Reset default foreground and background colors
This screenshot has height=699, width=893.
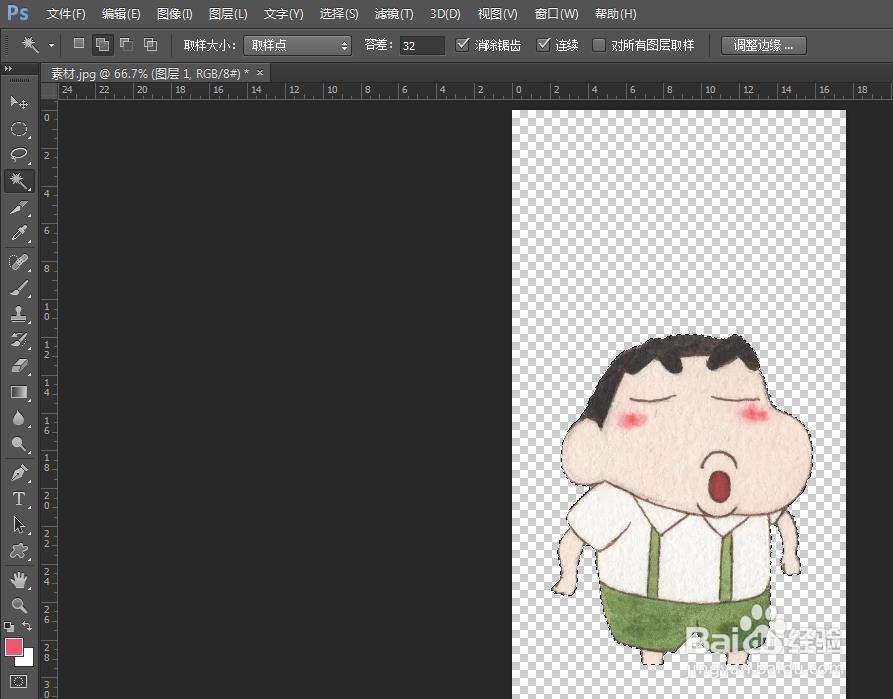click(9, 627)
